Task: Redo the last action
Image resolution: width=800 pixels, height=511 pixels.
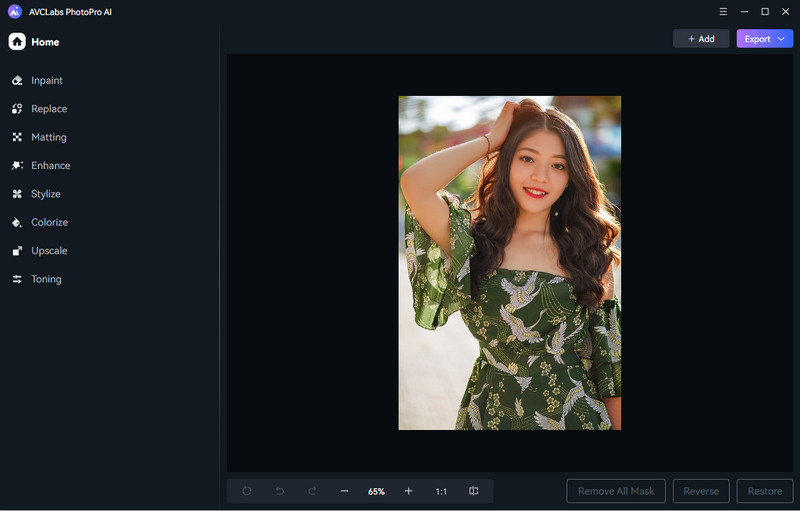Action: (x=312, y=491)
